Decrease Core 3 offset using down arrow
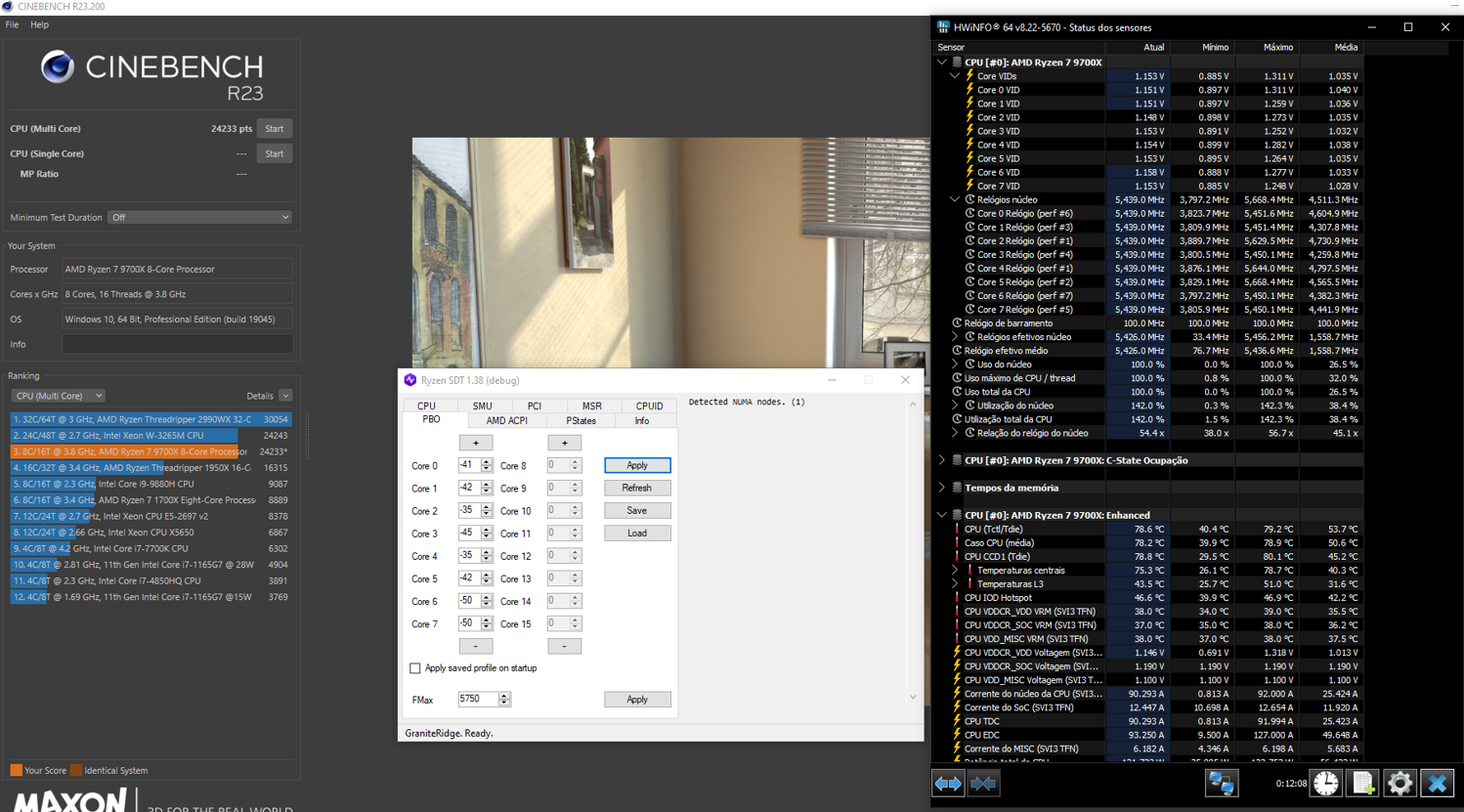The height and width of the screenshot is (812, 1464). coord(486,536)
